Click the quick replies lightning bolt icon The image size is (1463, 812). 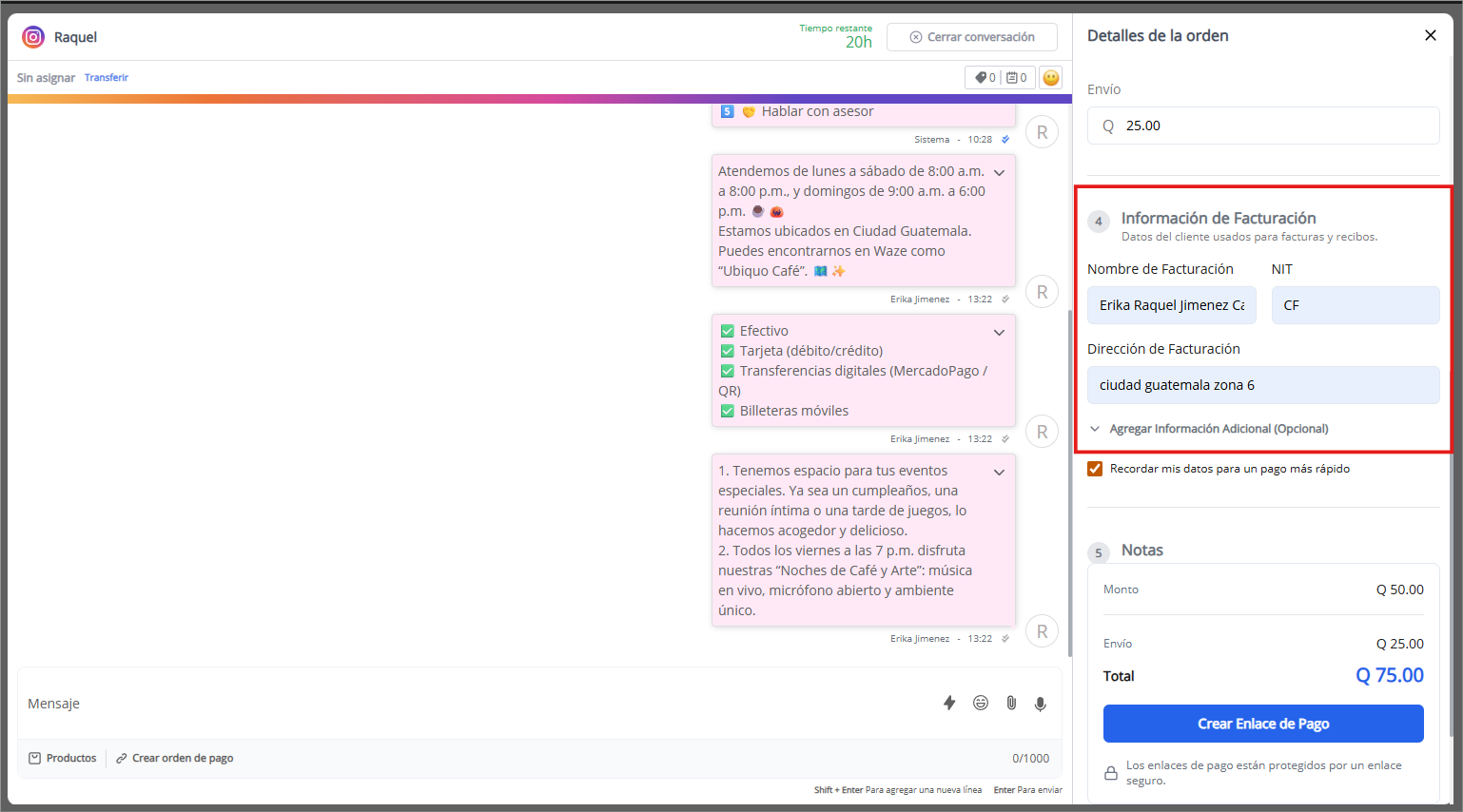(x=948, y=703)
